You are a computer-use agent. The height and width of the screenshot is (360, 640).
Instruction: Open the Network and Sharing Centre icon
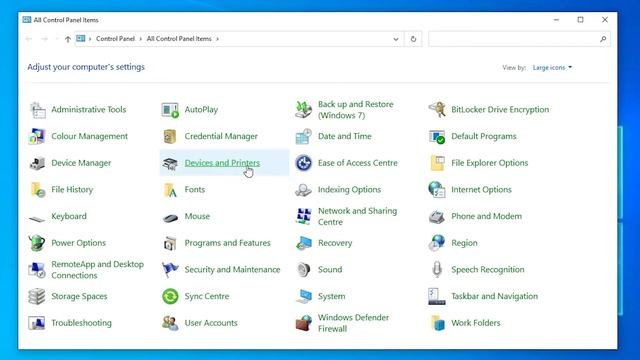tap(303, 216)
